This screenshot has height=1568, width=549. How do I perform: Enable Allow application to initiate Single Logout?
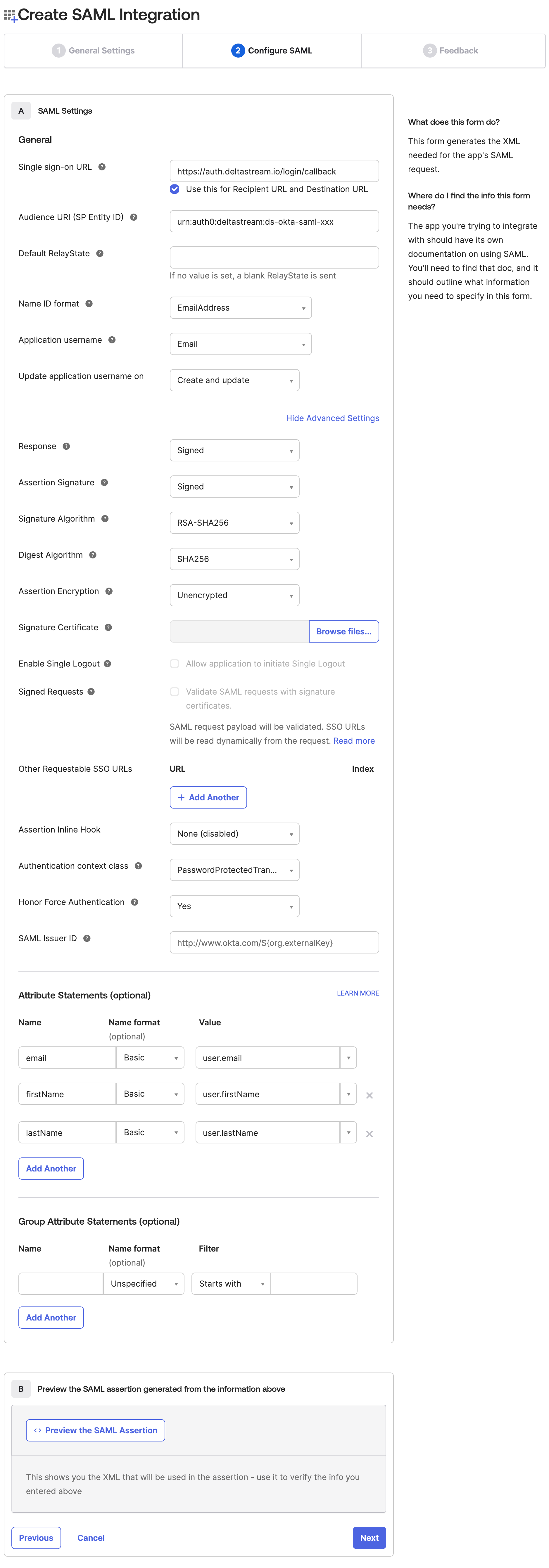pyautogui.click(x=175, y=664)
